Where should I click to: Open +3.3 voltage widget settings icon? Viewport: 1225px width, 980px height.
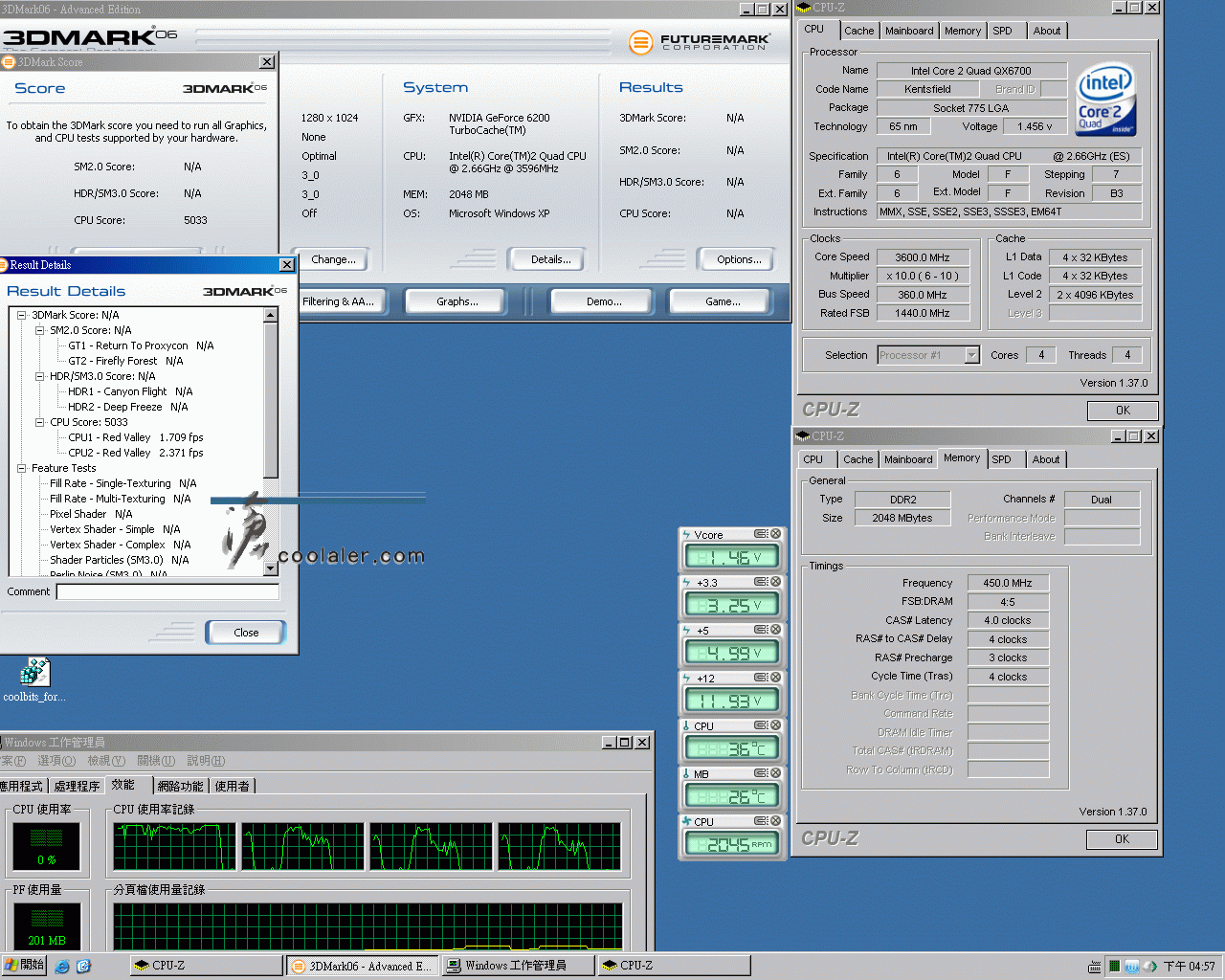(760, 582)
